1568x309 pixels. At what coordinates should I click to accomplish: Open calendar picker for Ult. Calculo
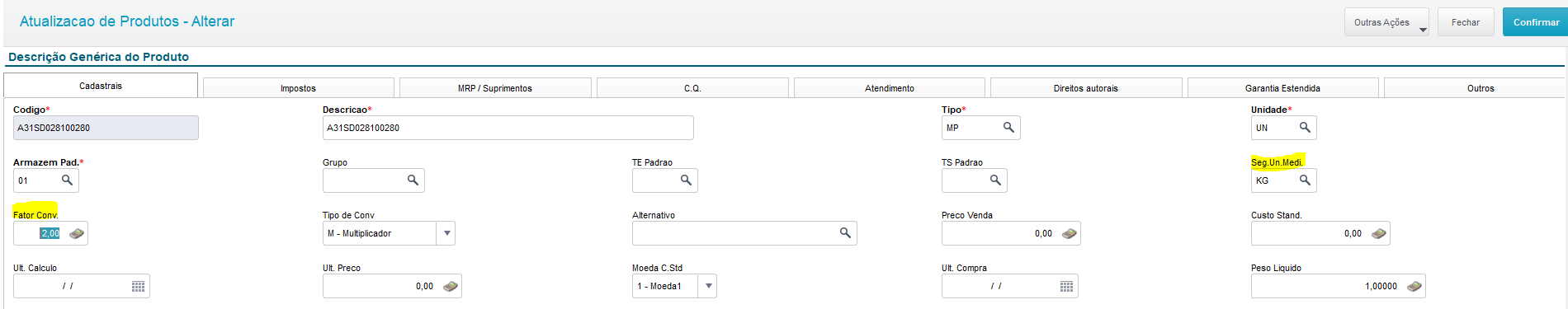(138, 286)
